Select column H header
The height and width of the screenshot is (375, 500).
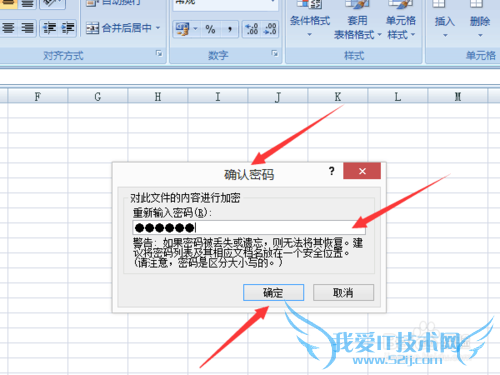158,97
